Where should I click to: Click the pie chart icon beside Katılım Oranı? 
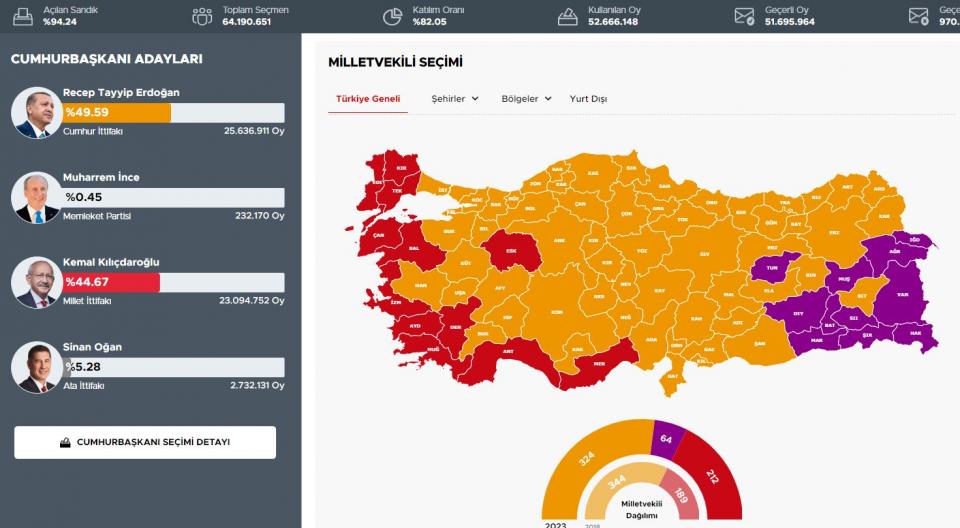(393, 15)
